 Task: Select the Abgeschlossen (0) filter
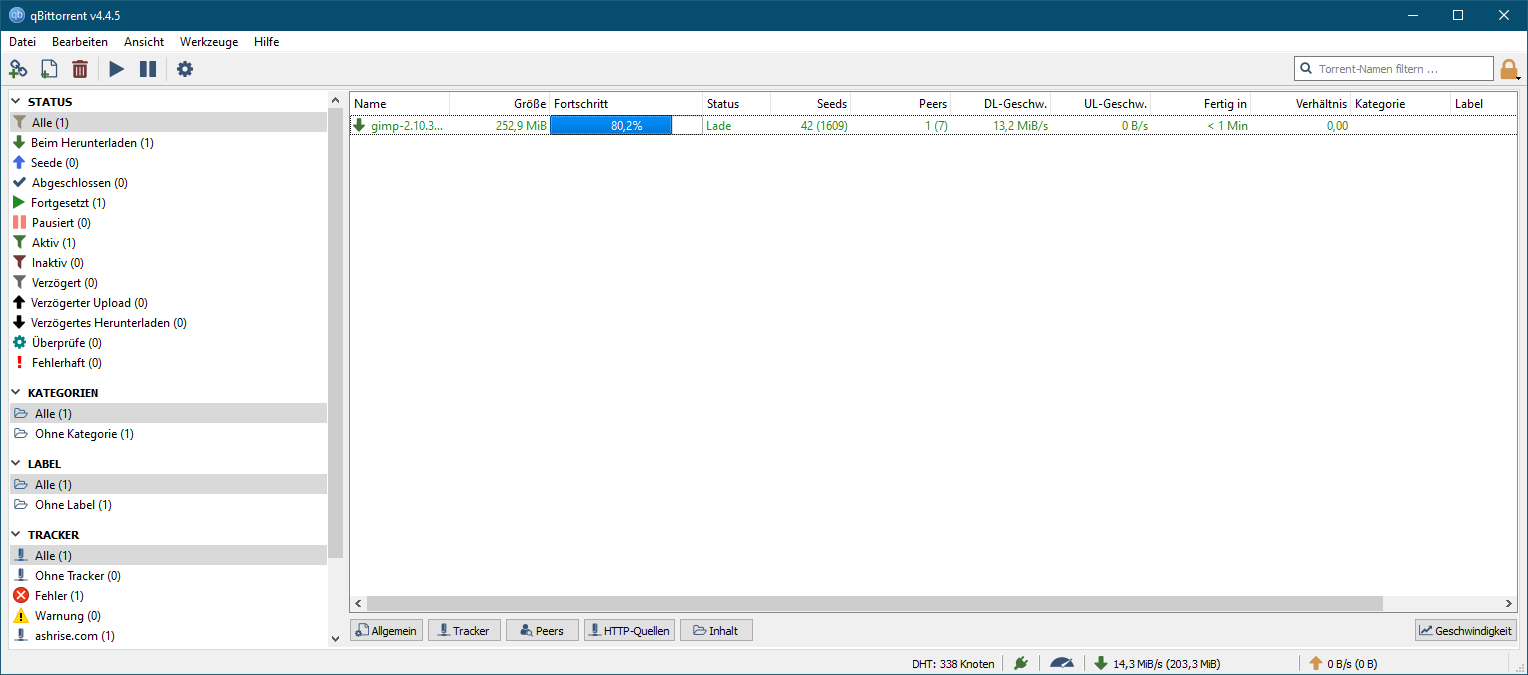click(x=168, y=183)
